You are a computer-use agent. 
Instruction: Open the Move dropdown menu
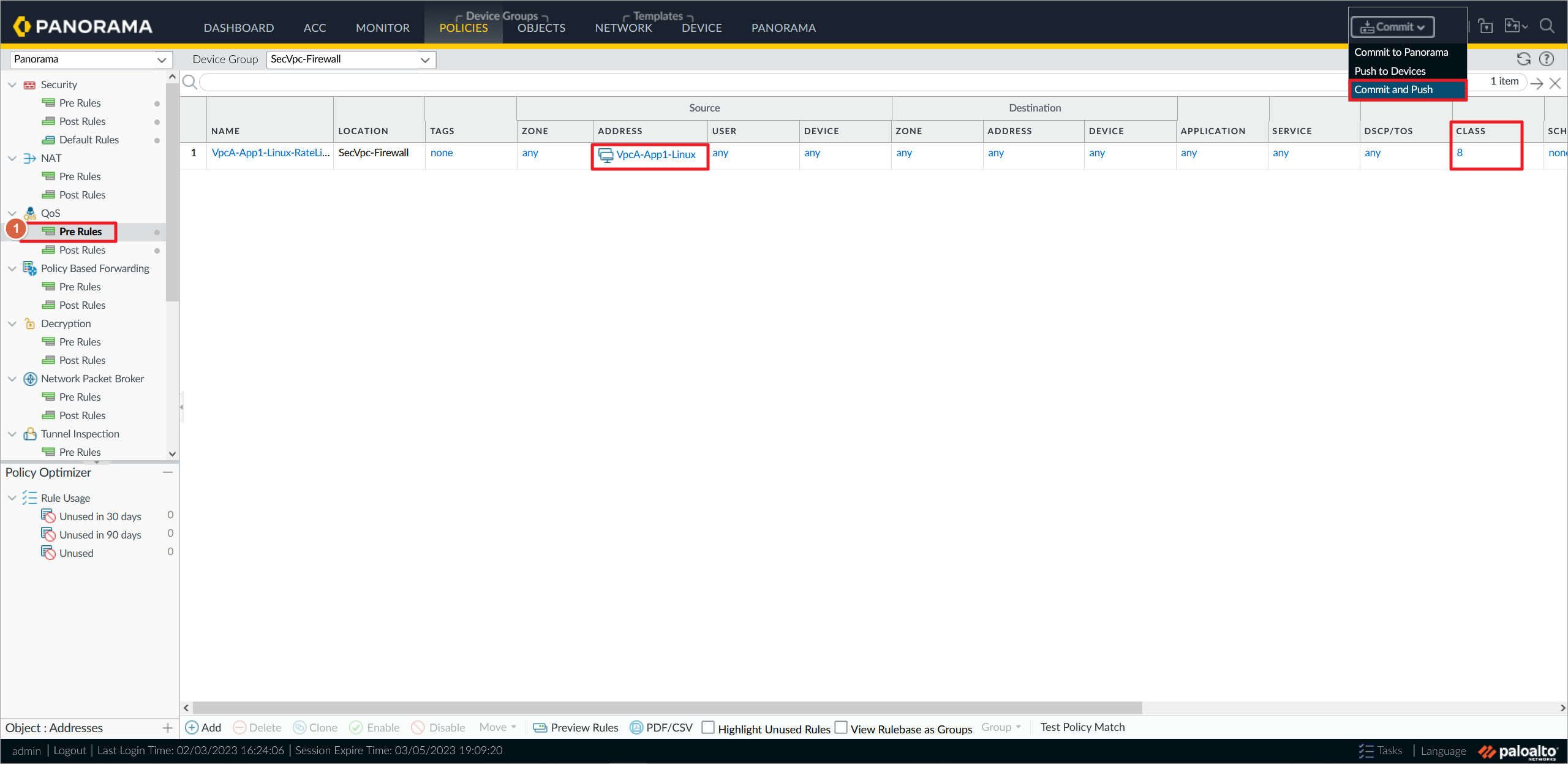pyautogui.click(x=497, y=727)
